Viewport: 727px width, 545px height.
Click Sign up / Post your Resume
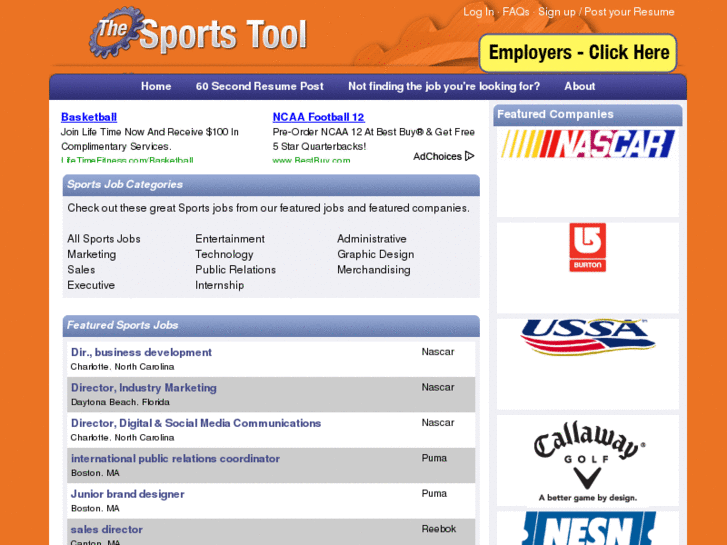606,12
